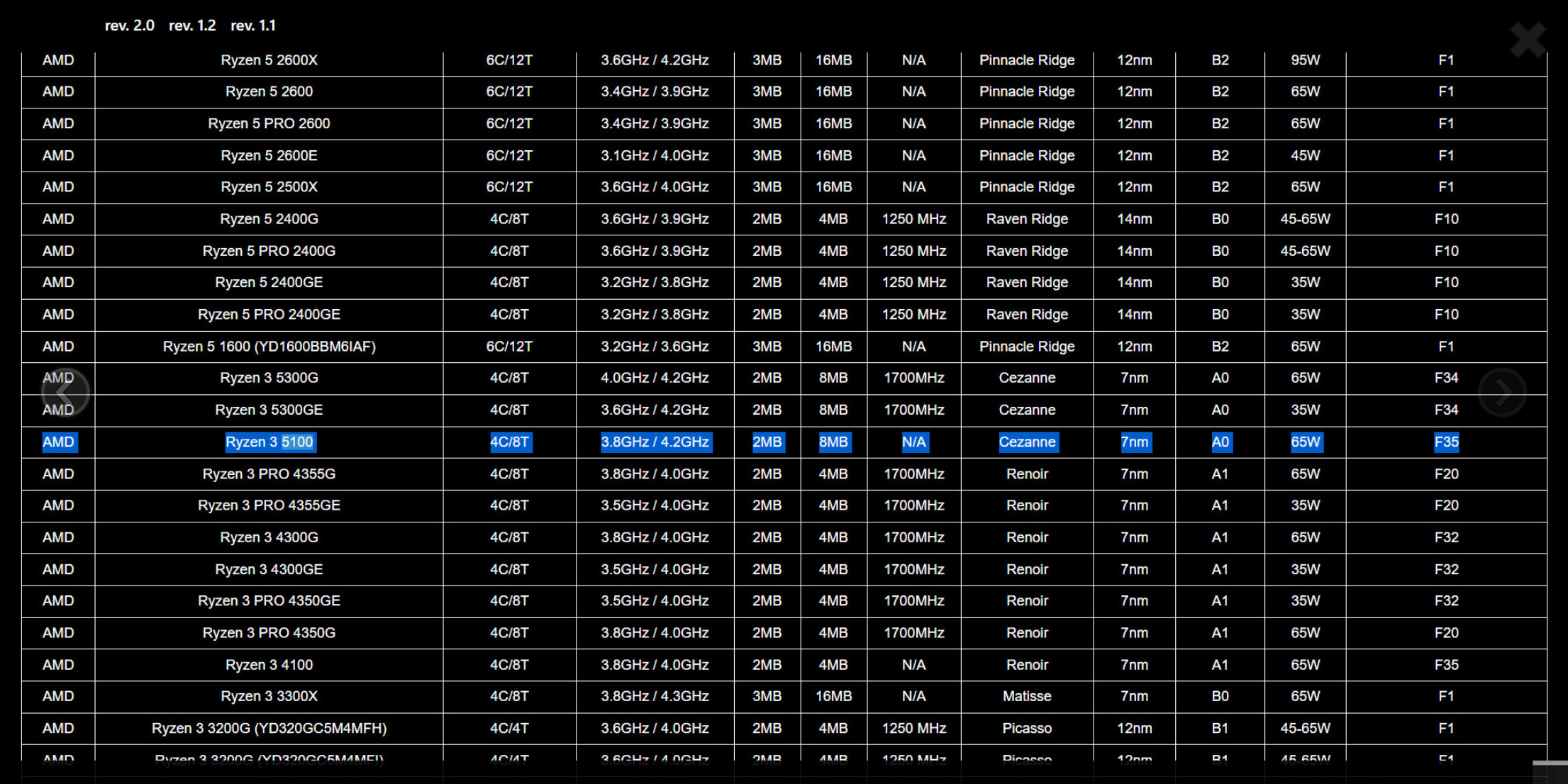Screen dimensions: 1568x784
Task: Click the Ryzen 5 2400G model cell
Action: click(269, 219)
